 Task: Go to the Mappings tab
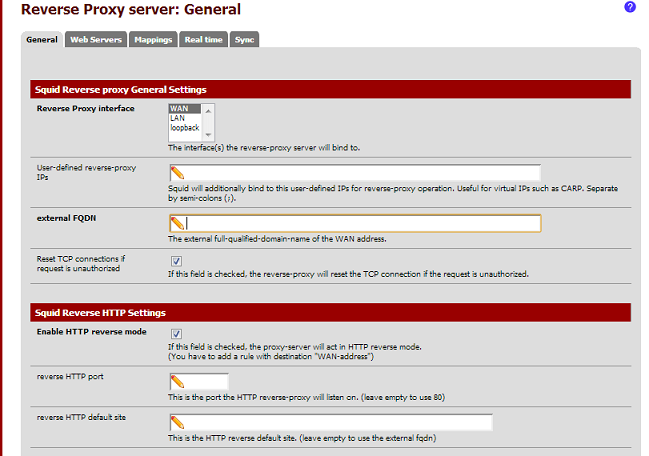click(x=153, y=40)
